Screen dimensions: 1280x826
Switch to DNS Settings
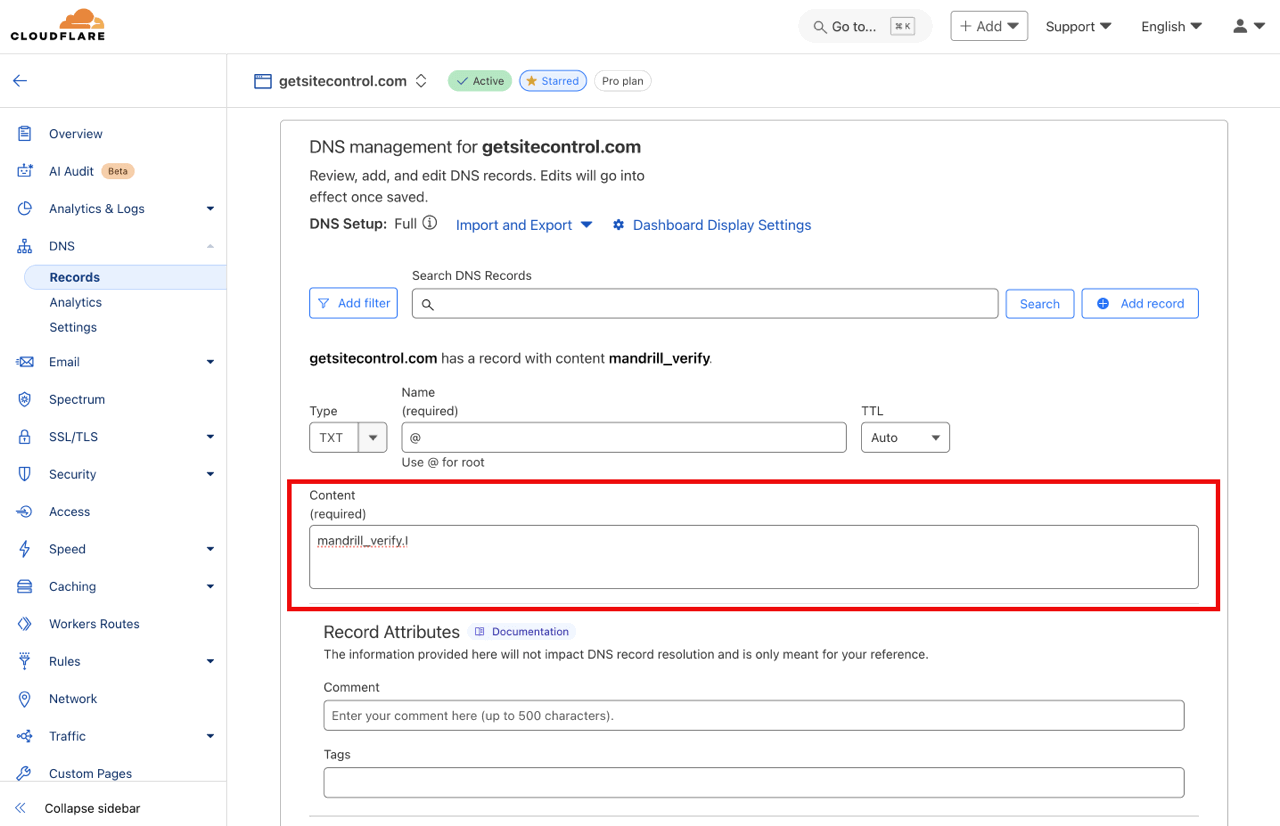coord(73,327)
